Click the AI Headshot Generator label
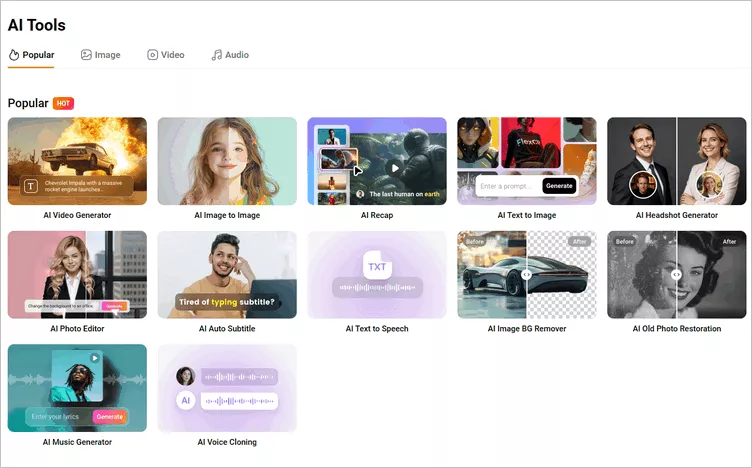Viewport: 752px width, 468px height. pos(677,215)
